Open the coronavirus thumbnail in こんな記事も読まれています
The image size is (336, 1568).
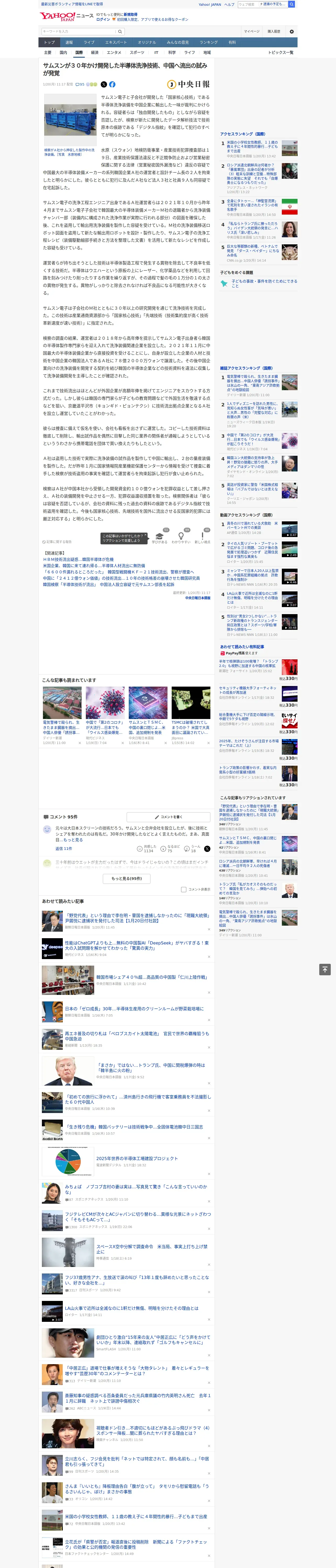[105, 702]
